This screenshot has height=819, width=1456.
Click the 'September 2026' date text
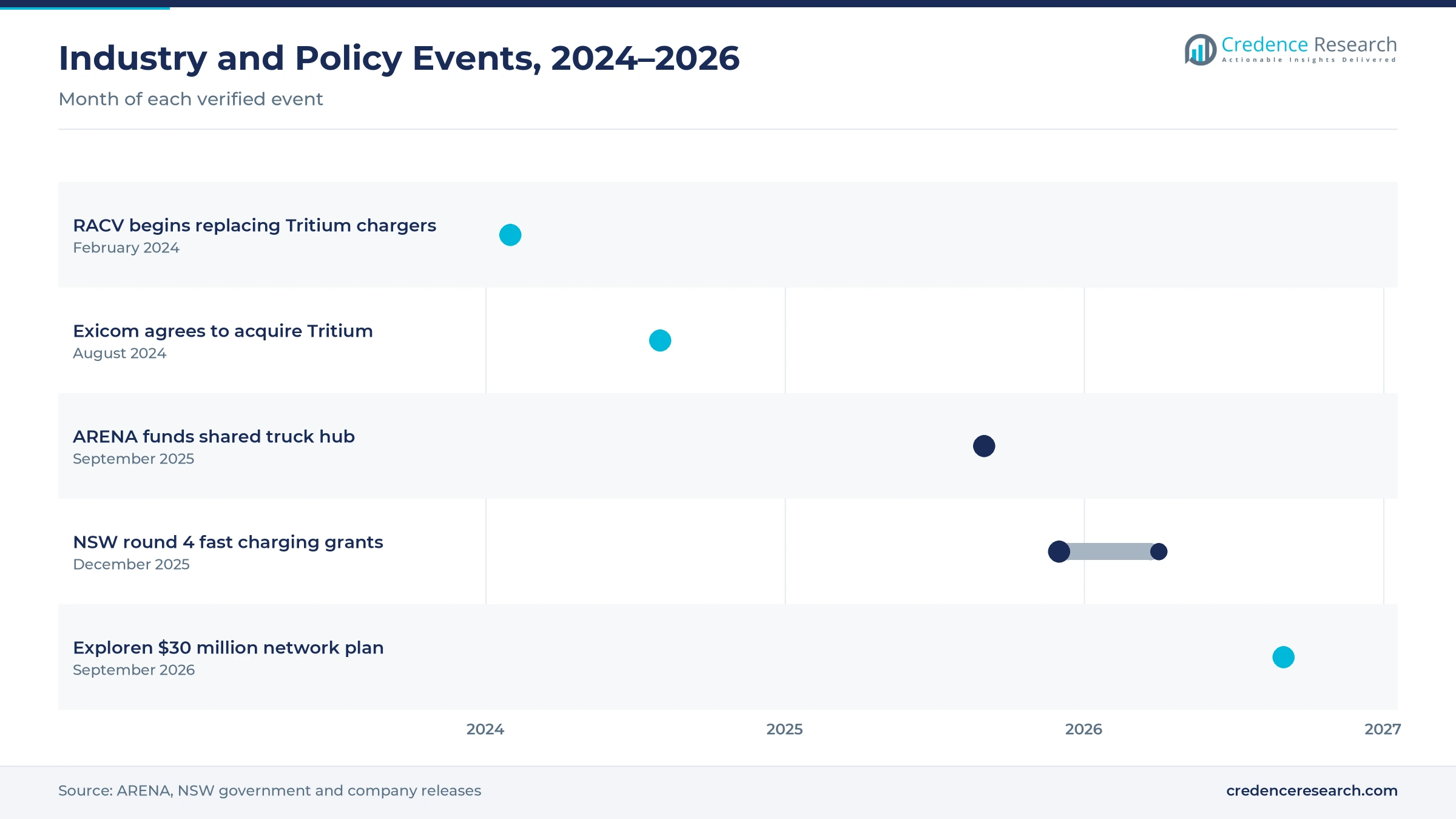(133, 670)
